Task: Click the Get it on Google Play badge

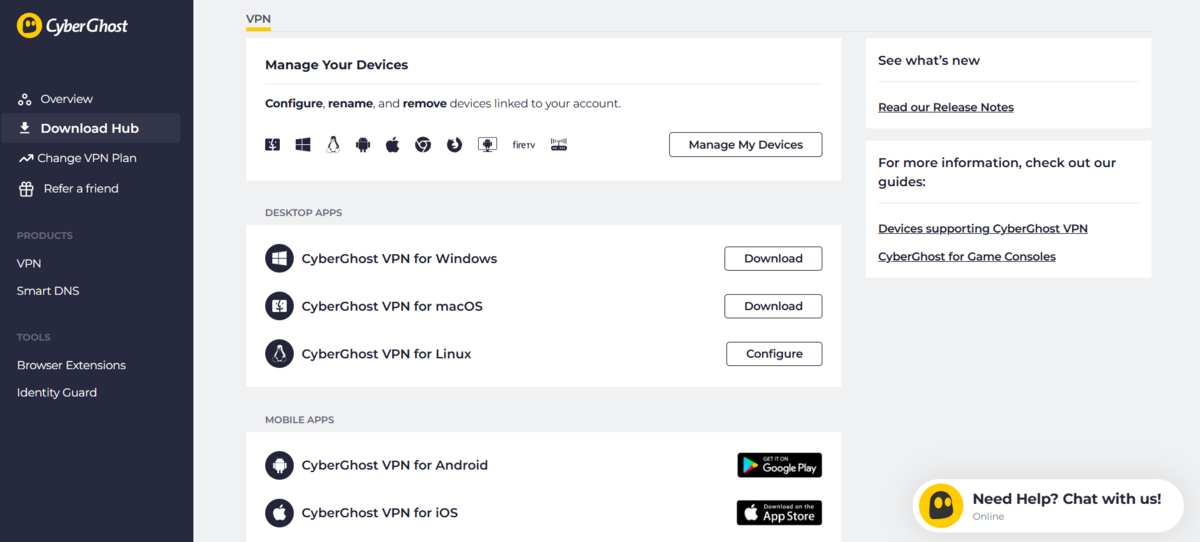Action: pos(779,465)
